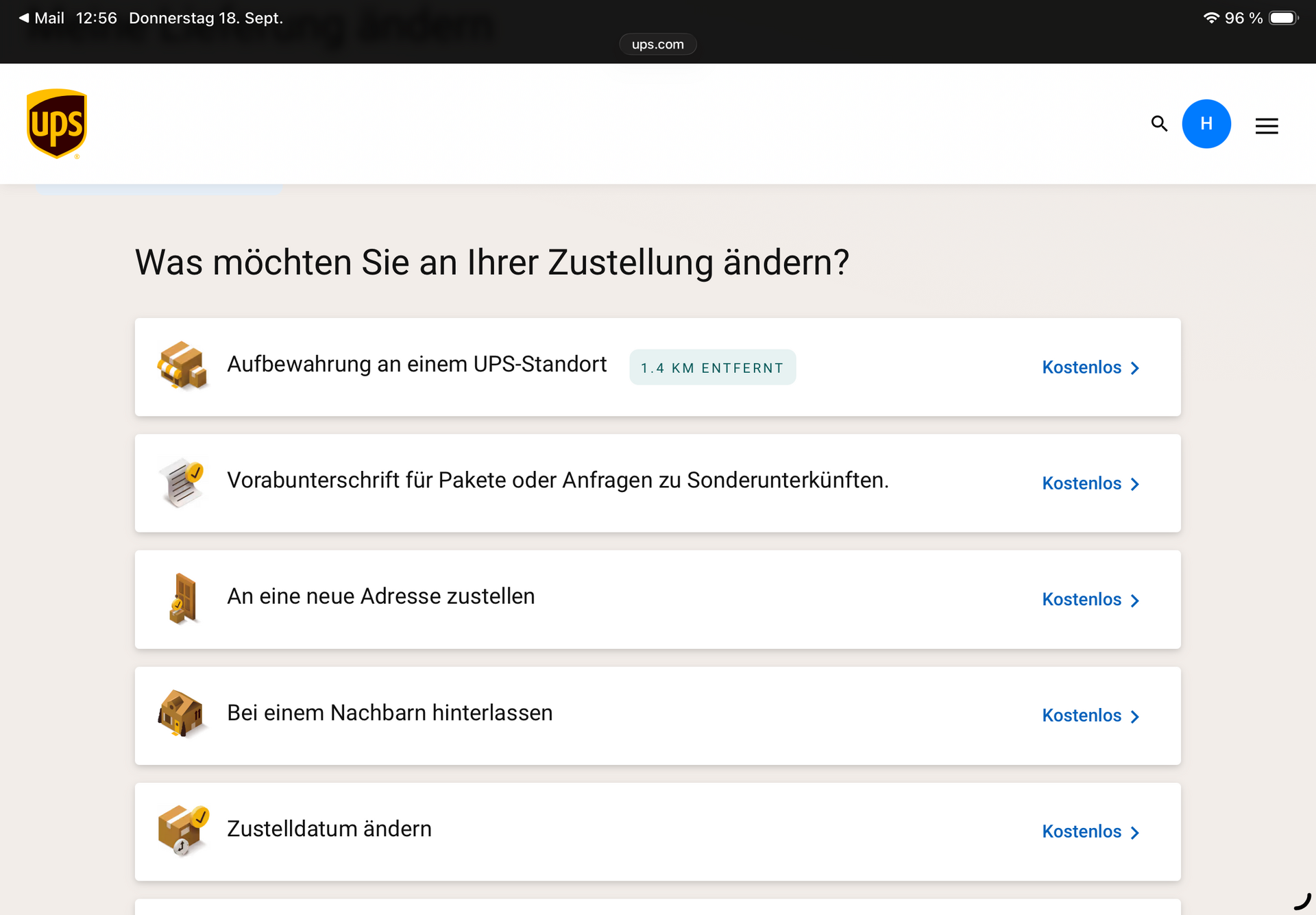Expand Kostenlos chevron for Vorabunterschrift row

1135,484
